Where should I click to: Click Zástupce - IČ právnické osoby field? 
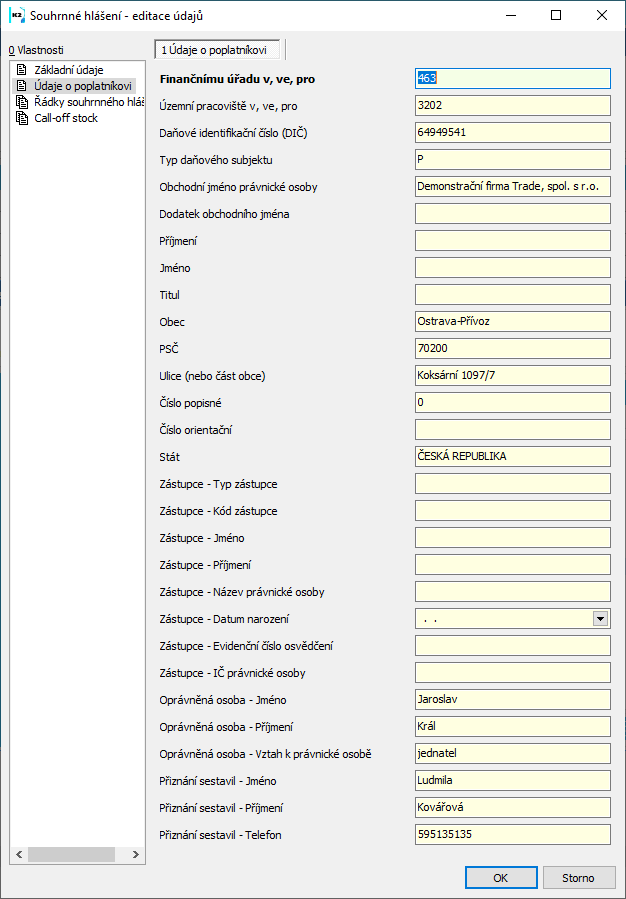512,673
